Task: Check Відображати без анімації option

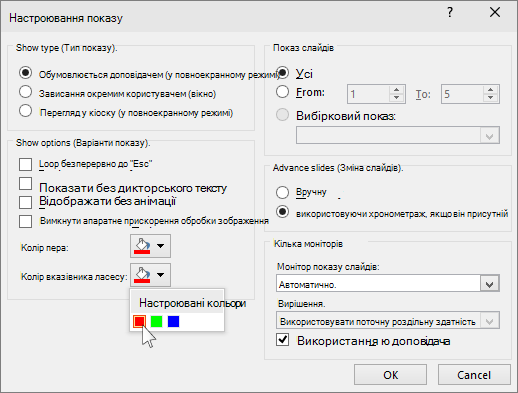Action: point(26,202)
